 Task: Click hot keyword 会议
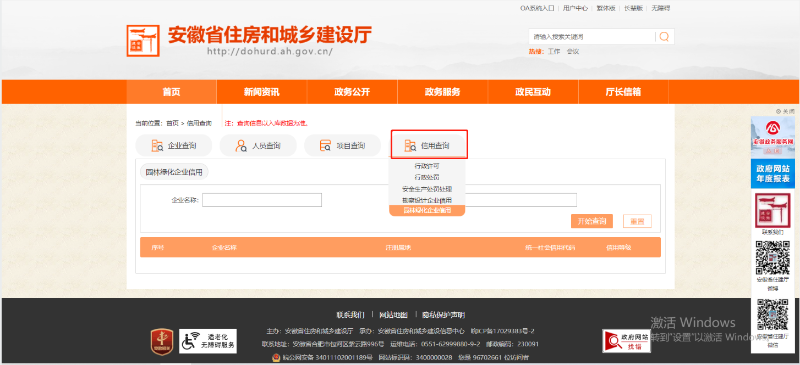coord(572,52)
